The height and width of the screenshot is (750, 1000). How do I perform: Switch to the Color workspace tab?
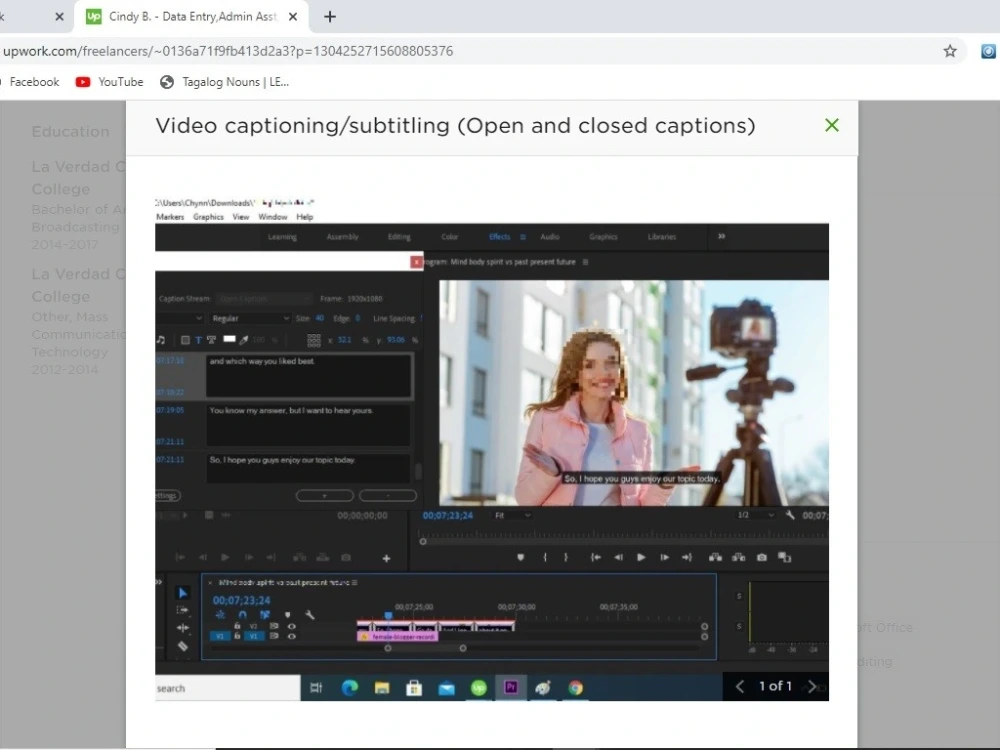pyautogui.click(x=450, y=237)
